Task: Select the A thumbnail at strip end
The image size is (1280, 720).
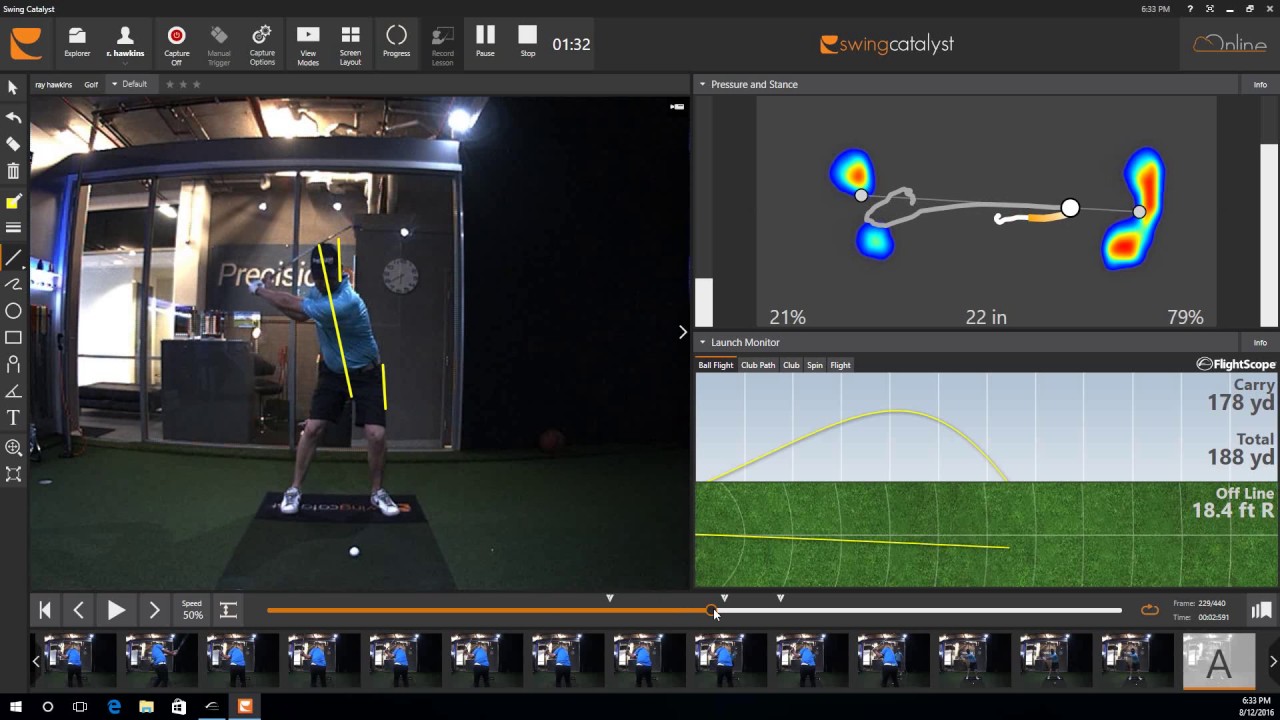Action: [1219, 662]
